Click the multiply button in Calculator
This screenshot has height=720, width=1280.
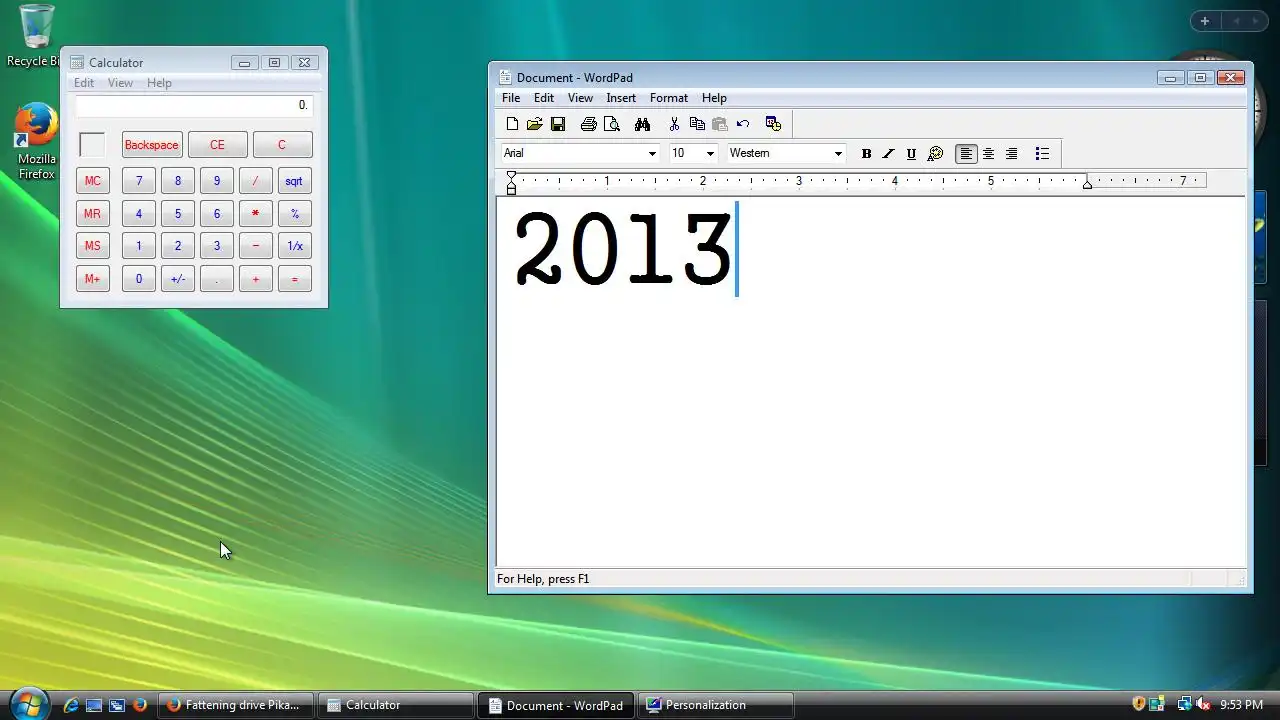255,214
